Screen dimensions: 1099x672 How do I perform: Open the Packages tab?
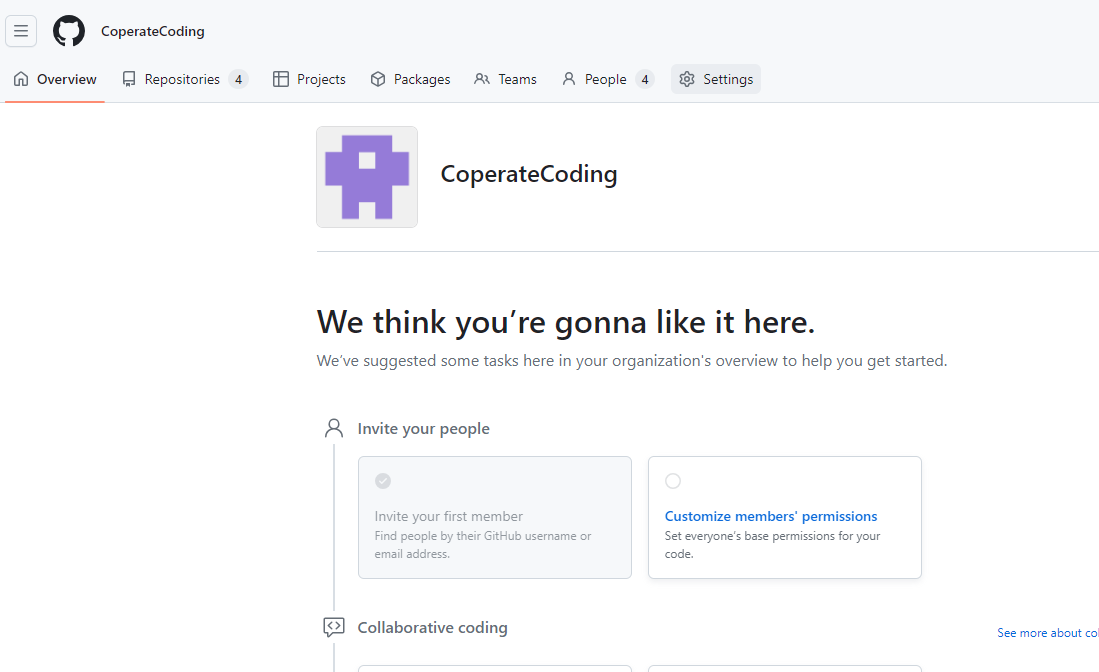(410, 79)
